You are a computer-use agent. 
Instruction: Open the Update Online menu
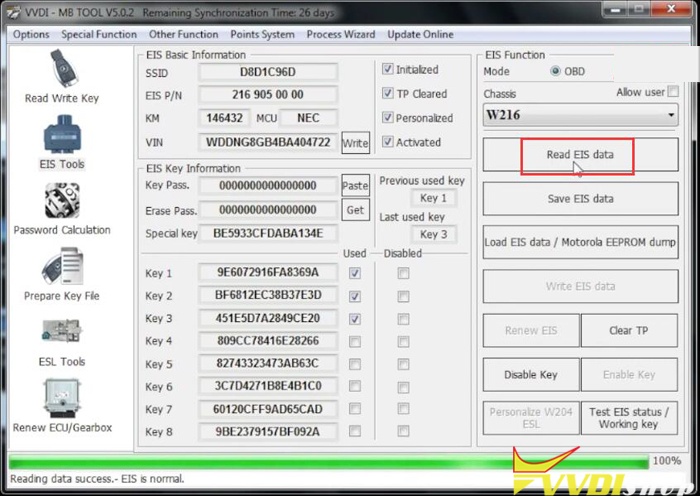[420, 34]
